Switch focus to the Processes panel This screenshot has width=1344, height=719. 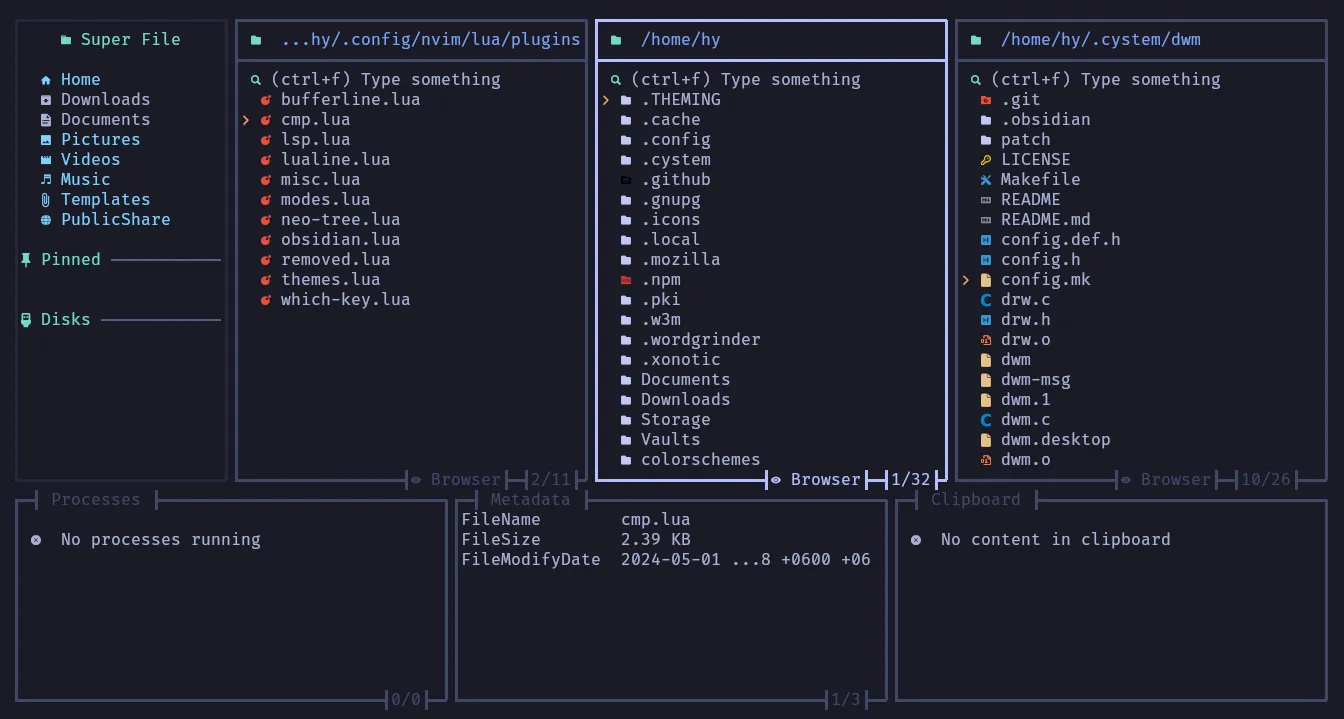click(96, 499)
